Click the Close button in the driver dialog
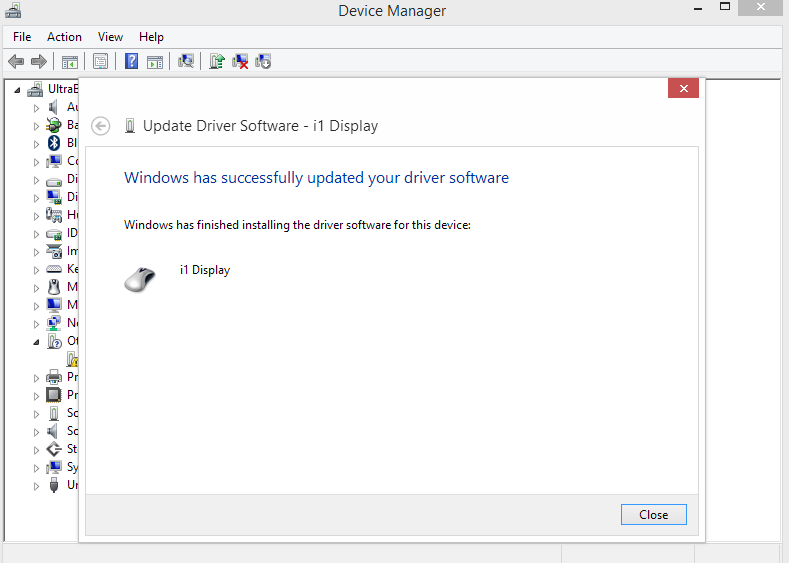This screenshot has height=563, width=789. (x=654, y=514)
